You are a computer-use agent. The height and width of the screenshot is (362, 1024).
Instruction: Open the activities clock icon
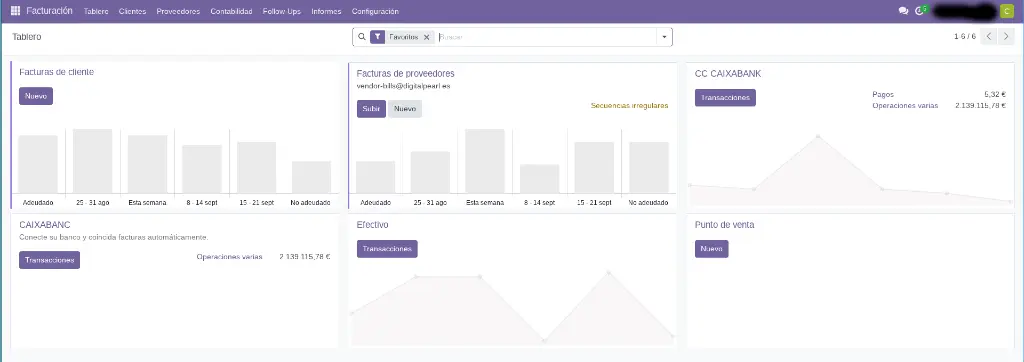coord(920,11)
